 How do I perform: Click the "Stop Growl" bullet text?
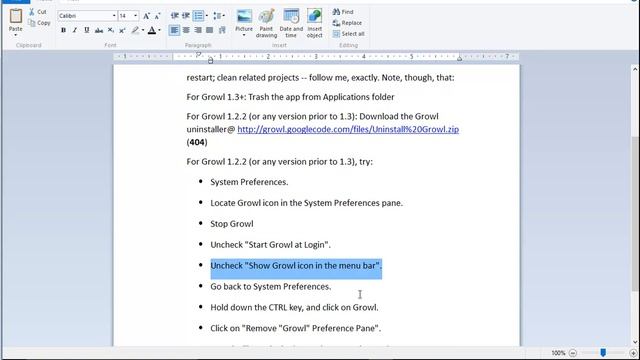pyautogui.click(x=231, y=224)
